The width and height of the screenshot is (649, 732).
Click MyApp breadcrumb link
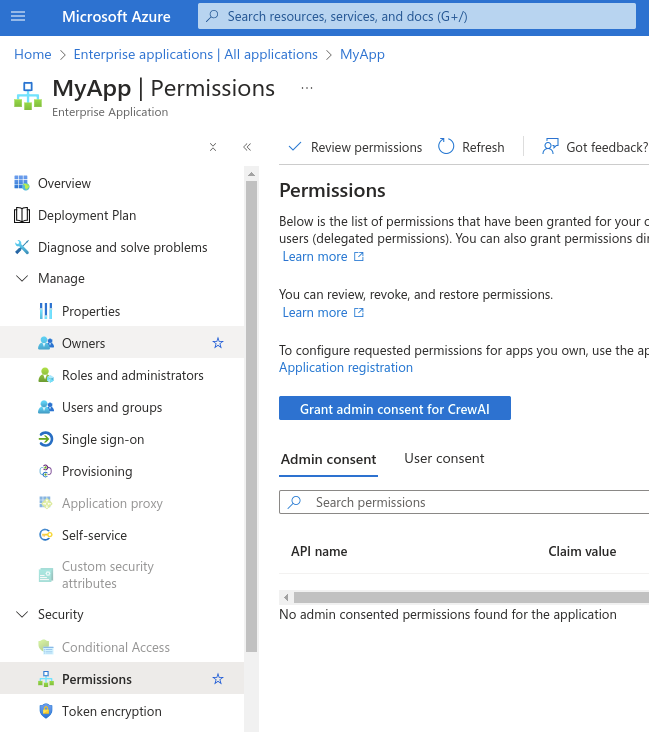(x=362, y=54)
